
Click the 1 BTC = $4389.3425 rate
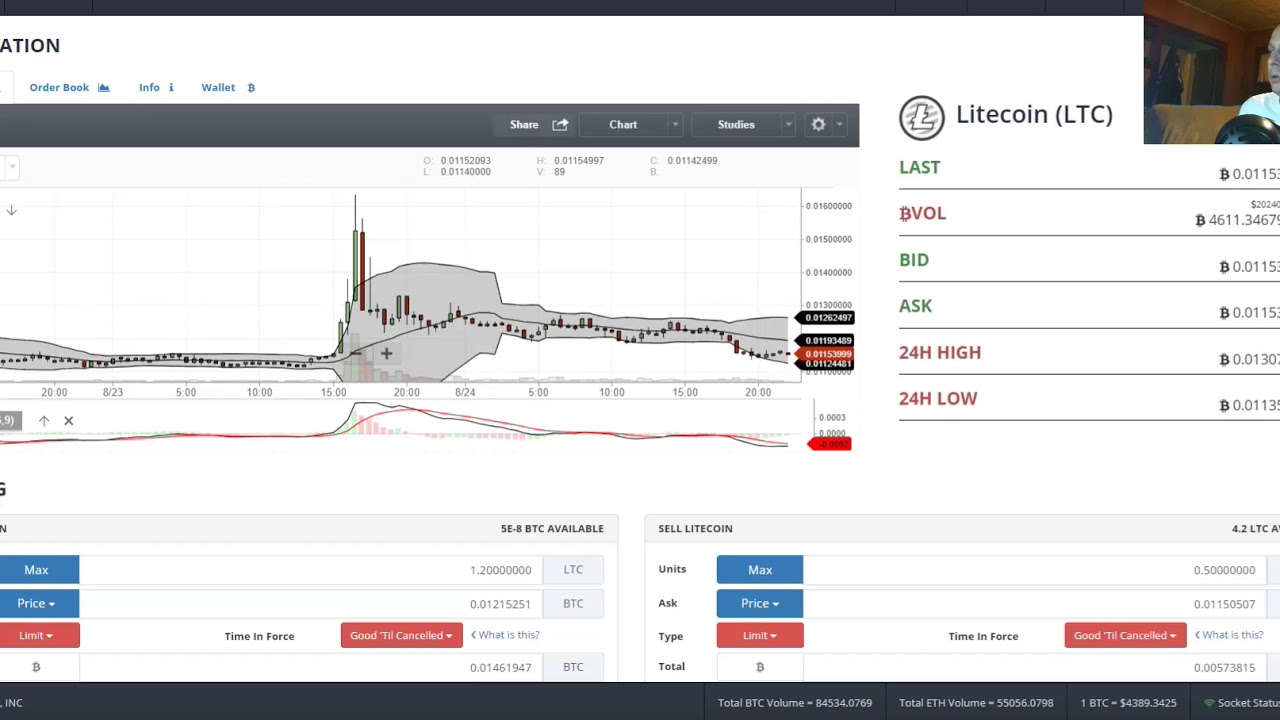[x=1128, y=703]
